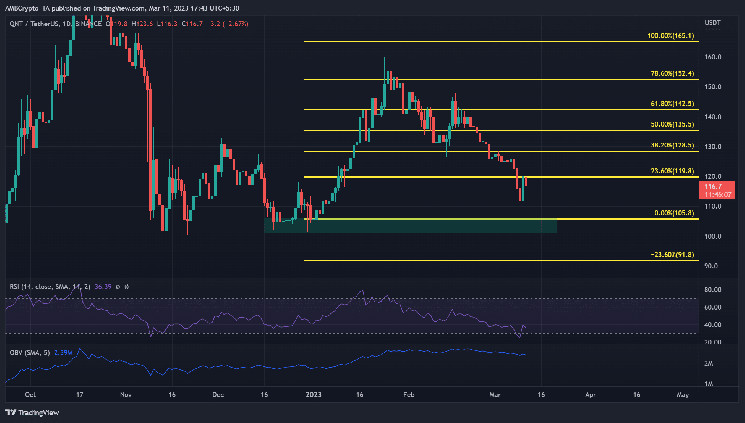Select the 23.60% (119.8) Fibonacci line

point(501,177)
